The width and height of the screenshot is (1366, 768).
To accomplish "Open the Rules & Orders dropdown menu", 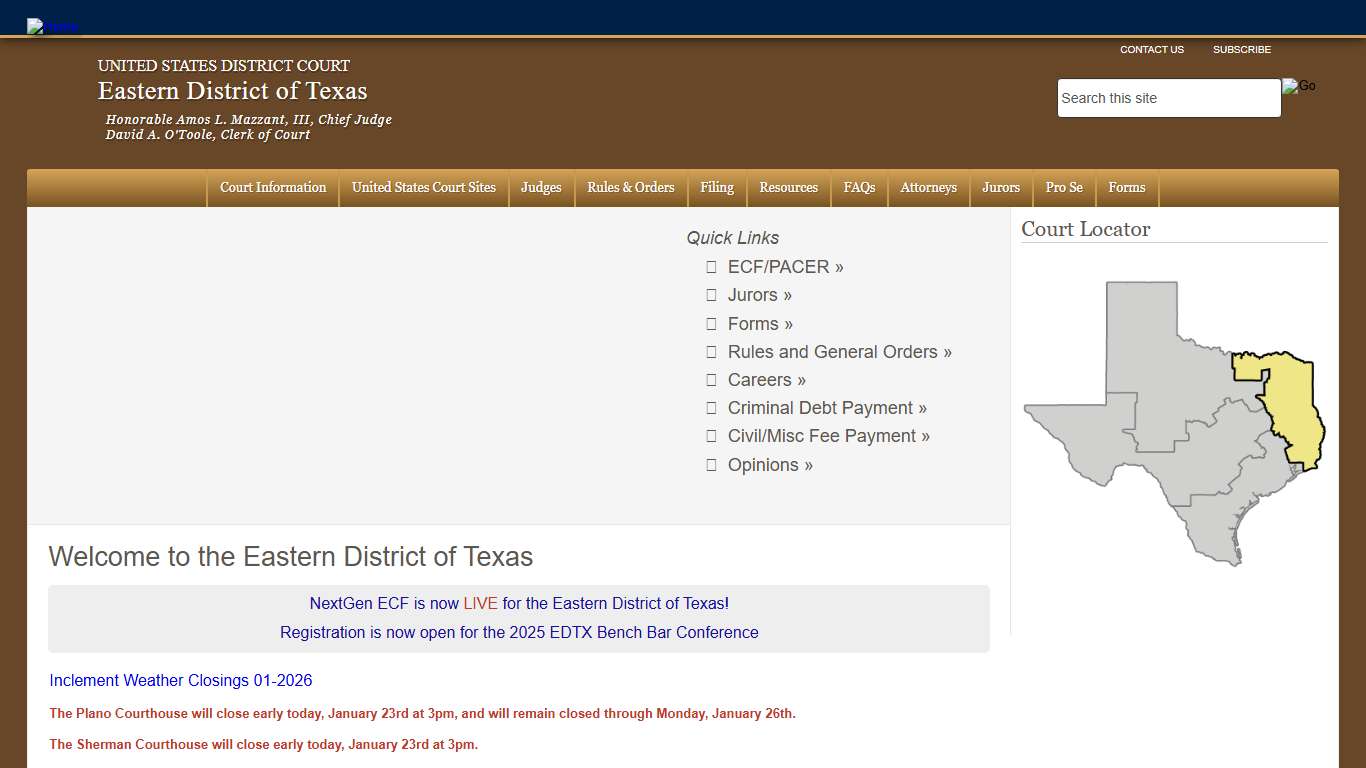I will click(x=630, y=188).
